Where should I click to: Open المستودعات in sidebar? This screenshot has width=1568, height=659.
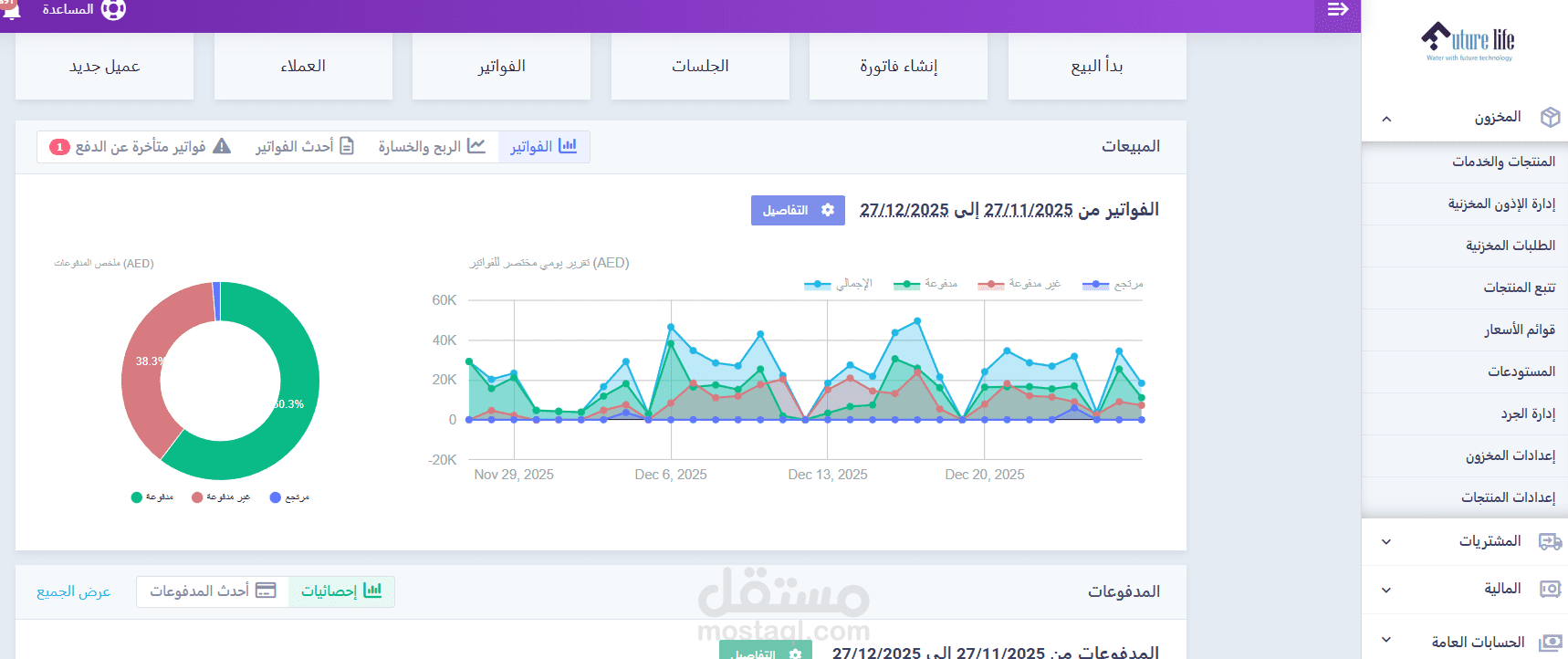pos(1465,371)
